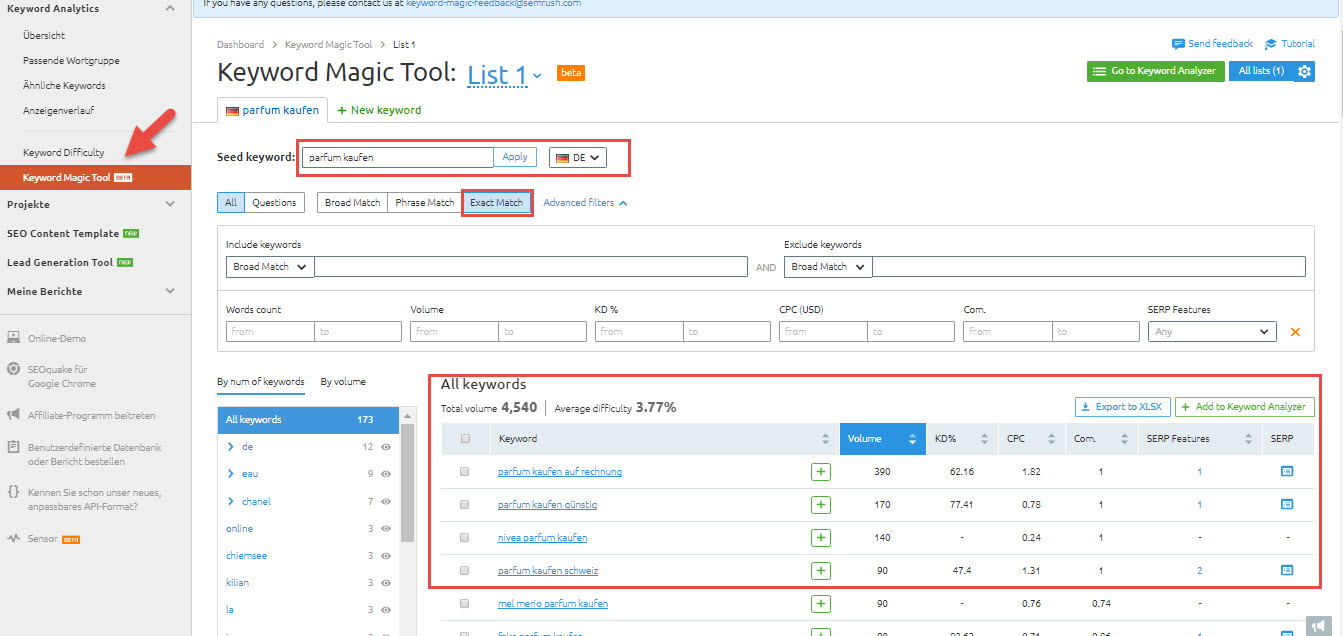Viewport: 1343px width, 636px height.
Task: Select the Exact Match tab
Action: (496, 203)
